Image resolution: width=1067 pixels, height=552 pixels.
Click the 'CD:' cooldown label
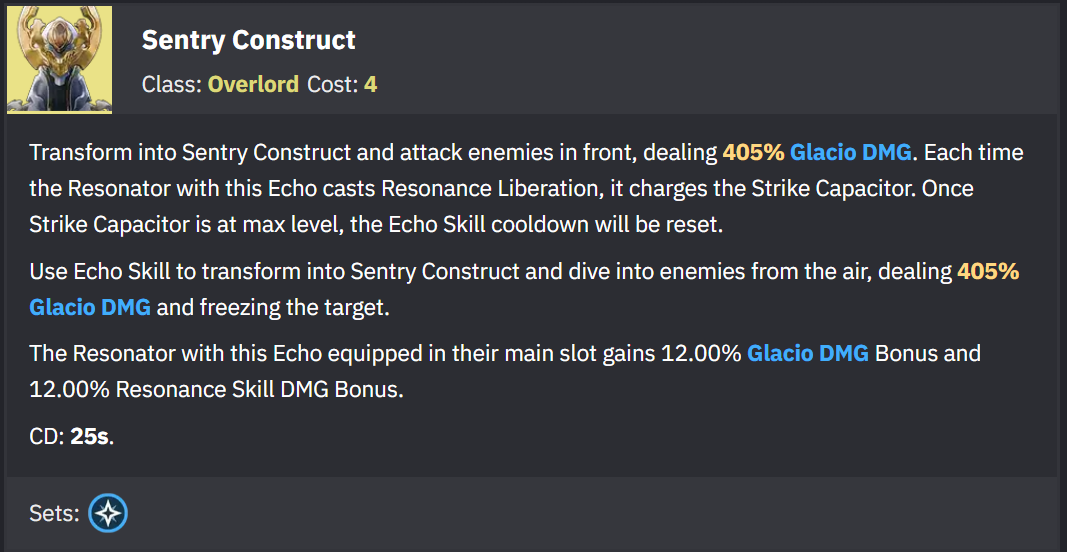pyautogui.click(x=47, y=436)
